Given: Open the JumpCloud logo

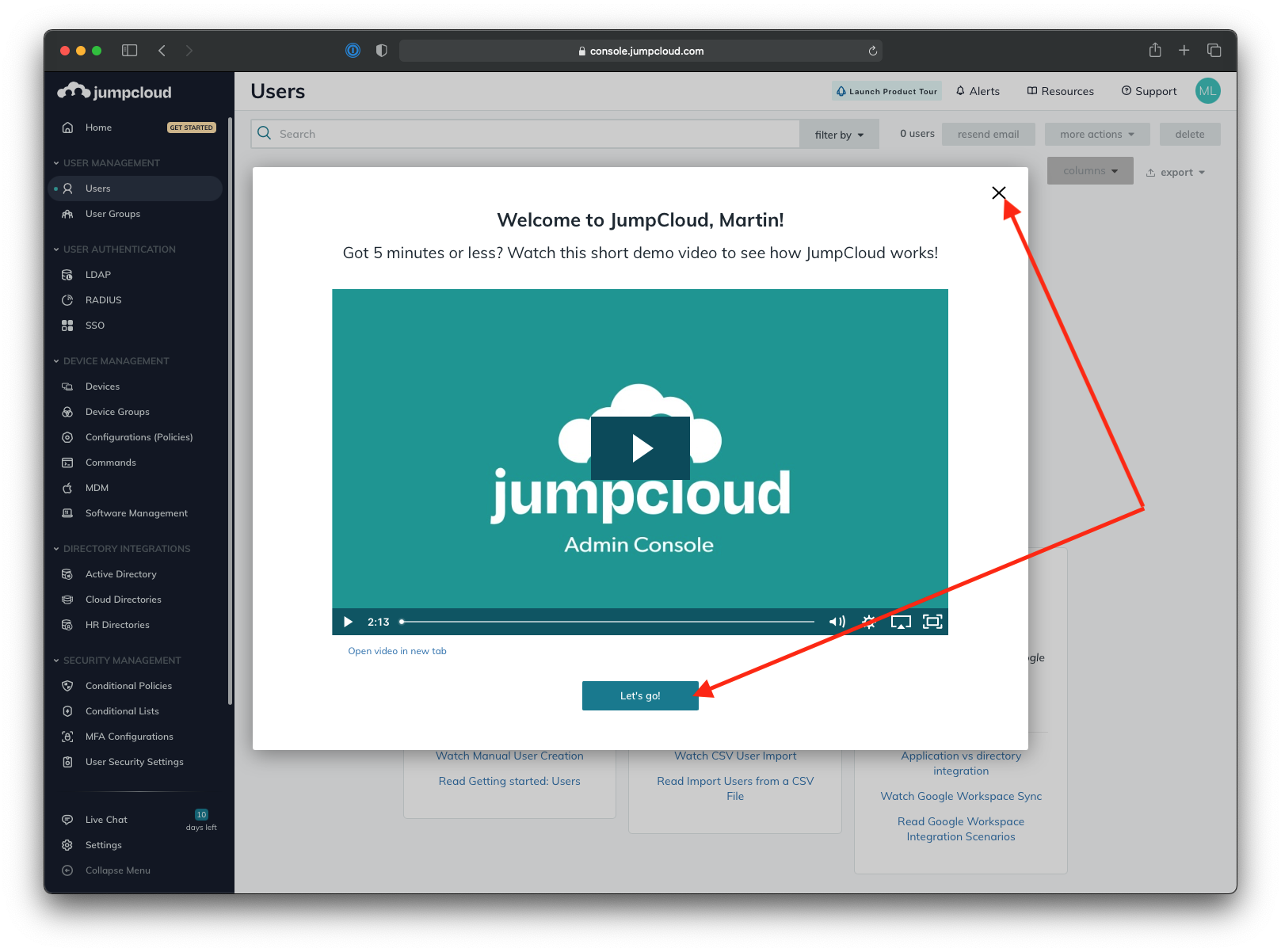Looking at the screenshot, I should [115, 92].
